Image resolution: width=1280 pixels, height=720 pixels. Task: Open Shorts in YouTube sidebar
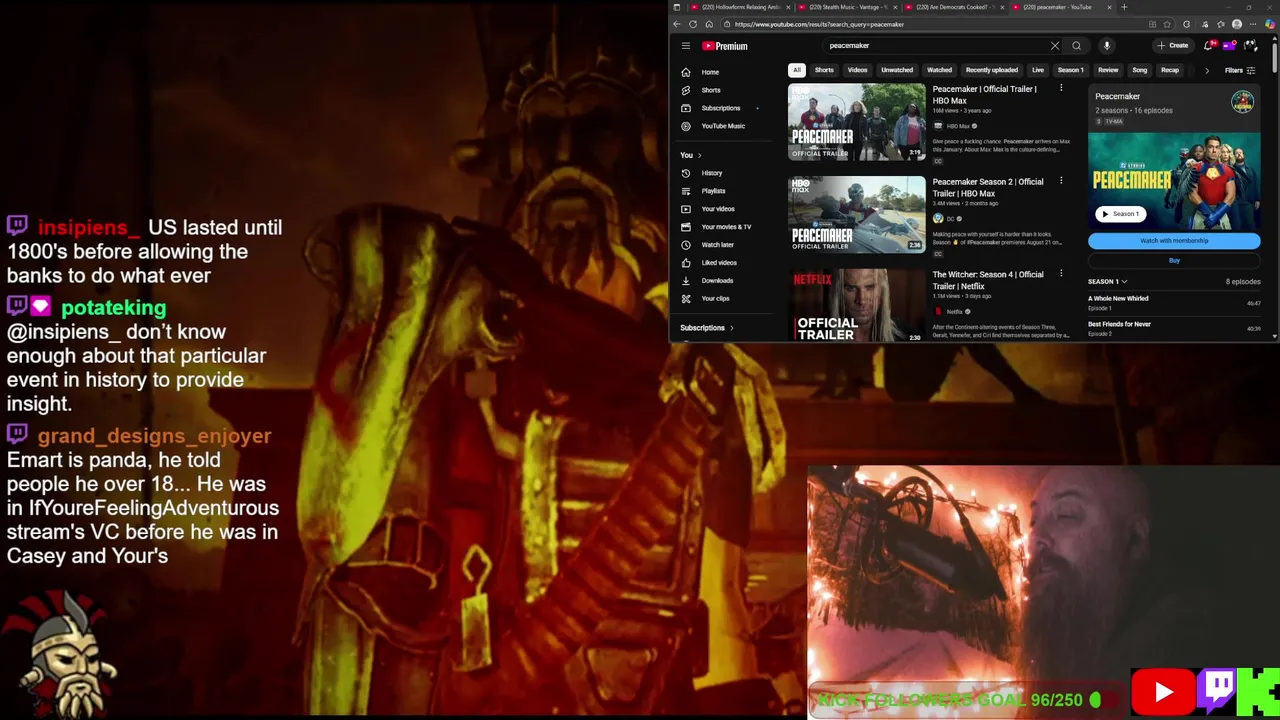click(x=711, y=90)
